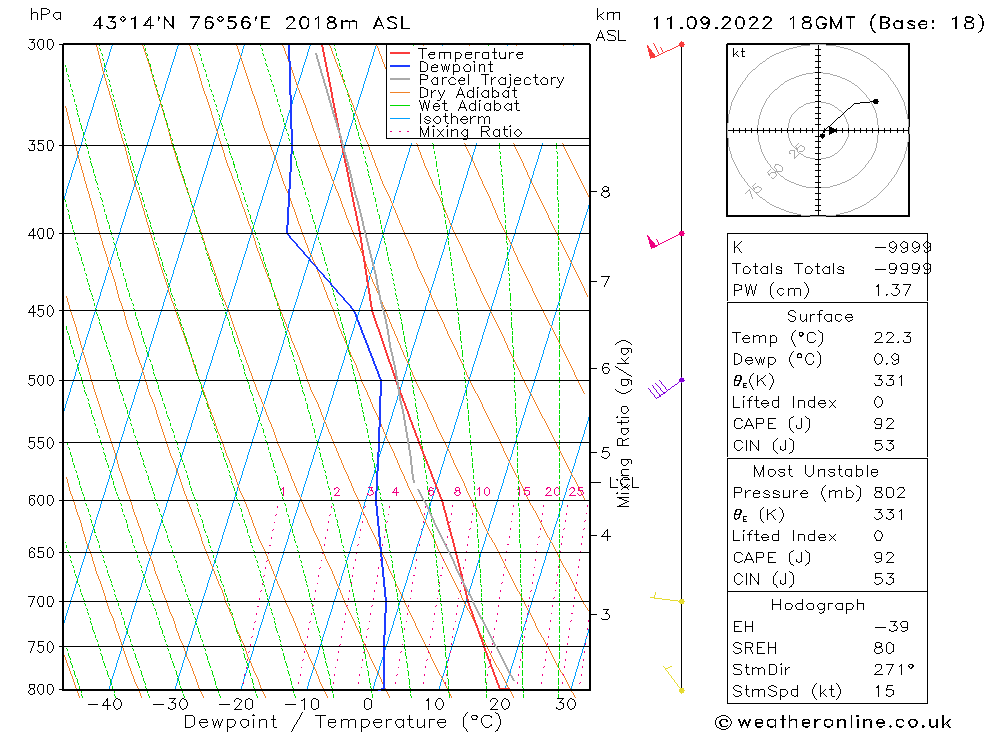Click the 'StmDir' value 271°

894,670
